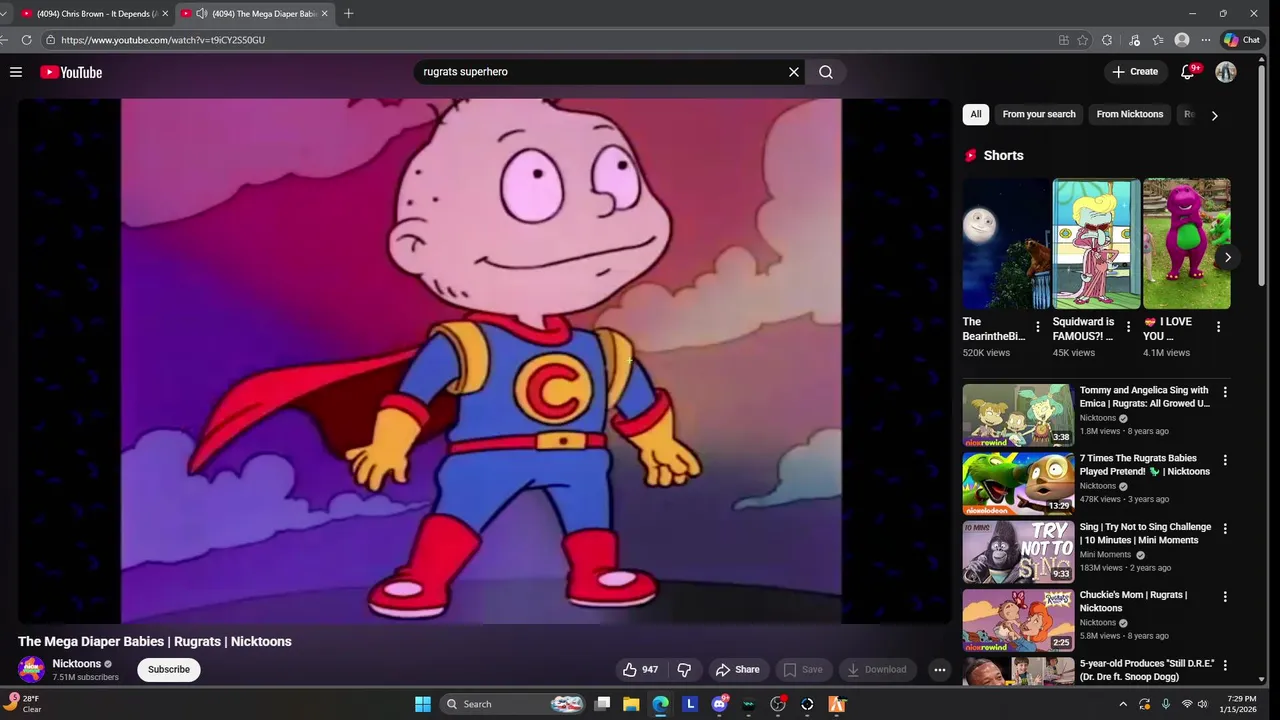Open Copilot Chat sidebar
The width and height of the screenshot is (1280, 720).
click(x=1243, y=40)
